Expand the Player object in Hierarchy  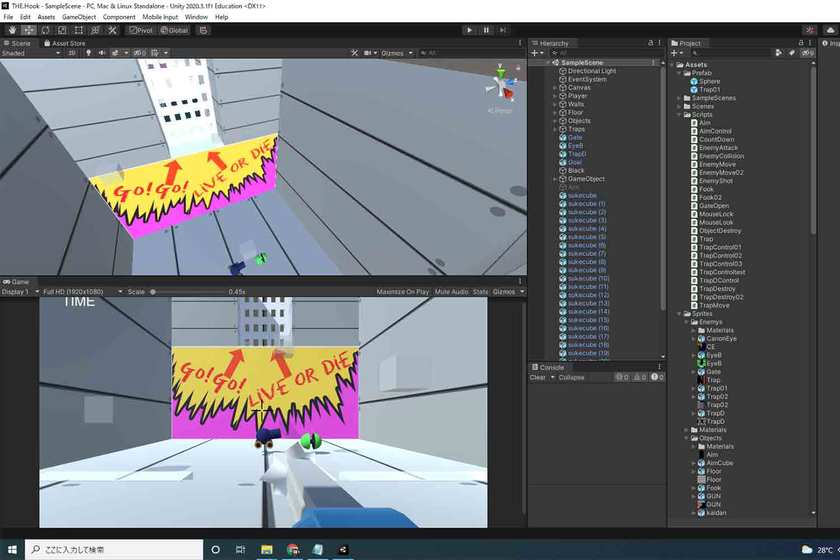click(555, 96)
